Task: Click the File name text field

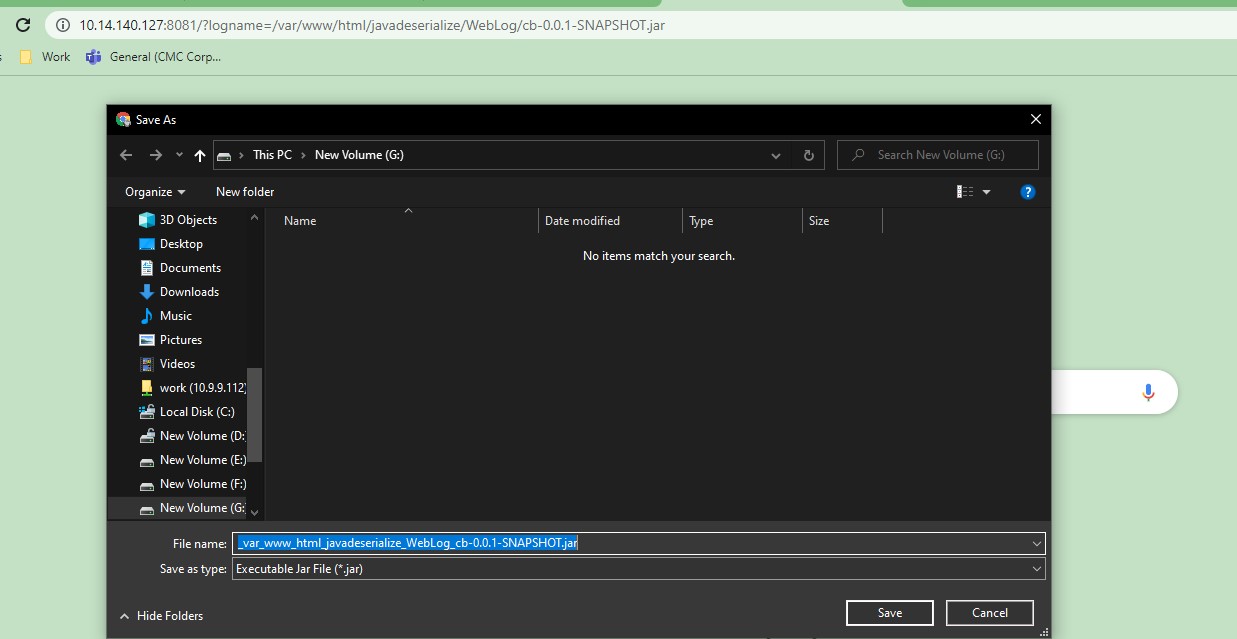Action: [x=631, y=543]
